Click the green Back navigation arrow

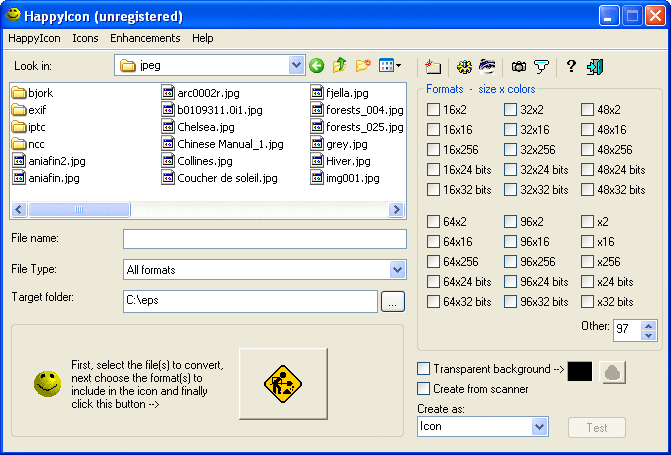click(317, 66)
